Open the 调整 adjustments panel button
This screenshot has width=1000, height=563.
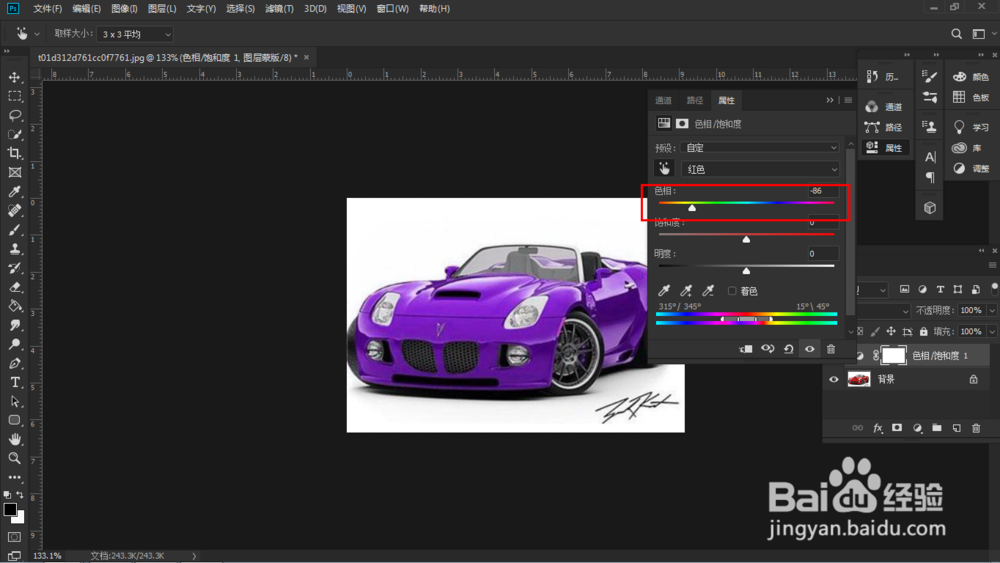[971, 168]
